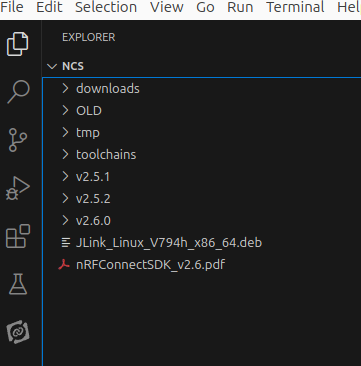
Task: Expand the toolchains folder chevron
Action: tap(65, 154)
